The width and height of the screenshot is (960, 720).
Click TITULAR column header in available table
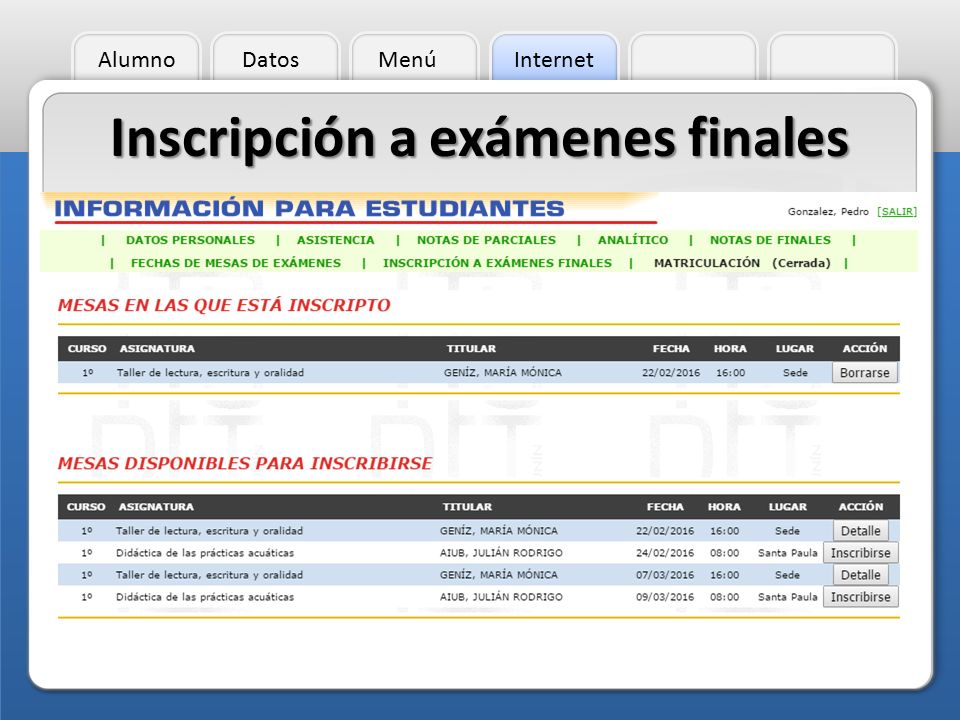click(x=467, y=507)
